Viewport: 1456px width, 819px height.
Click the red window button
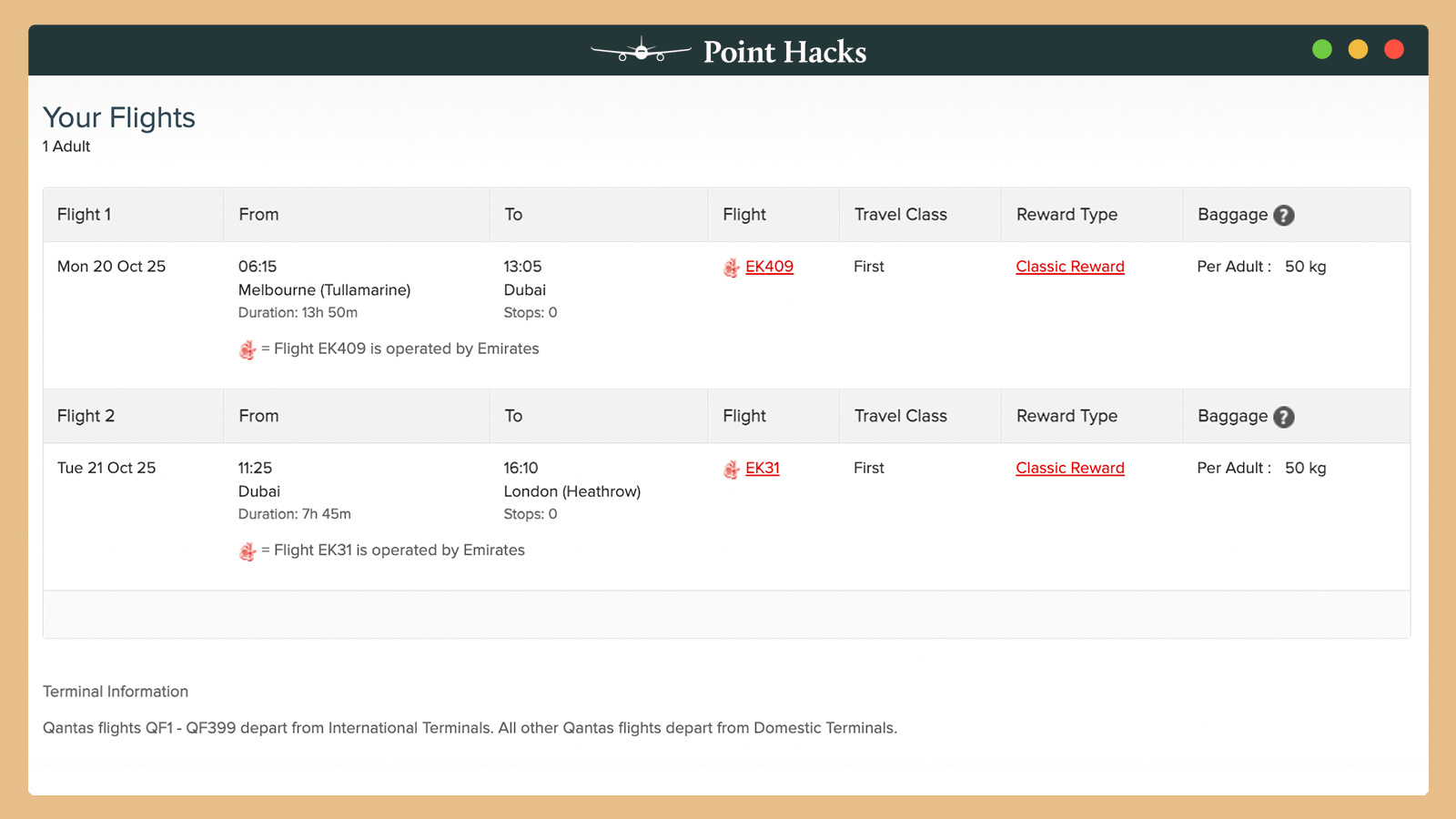[x=1394, y=49]
